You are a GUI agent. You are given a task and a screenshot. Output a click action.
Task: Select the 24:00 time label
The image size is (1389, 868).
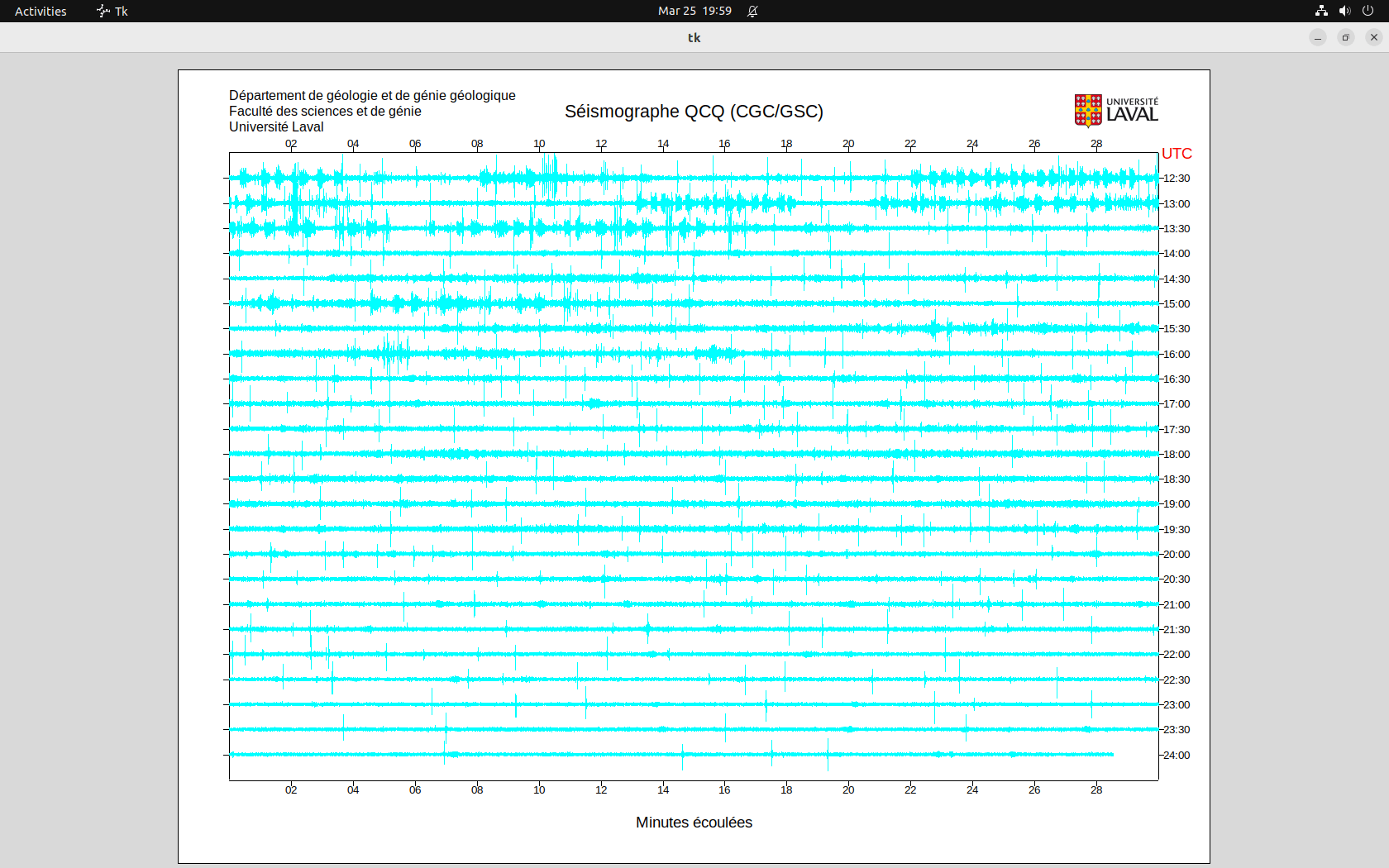click(1177, 756)
